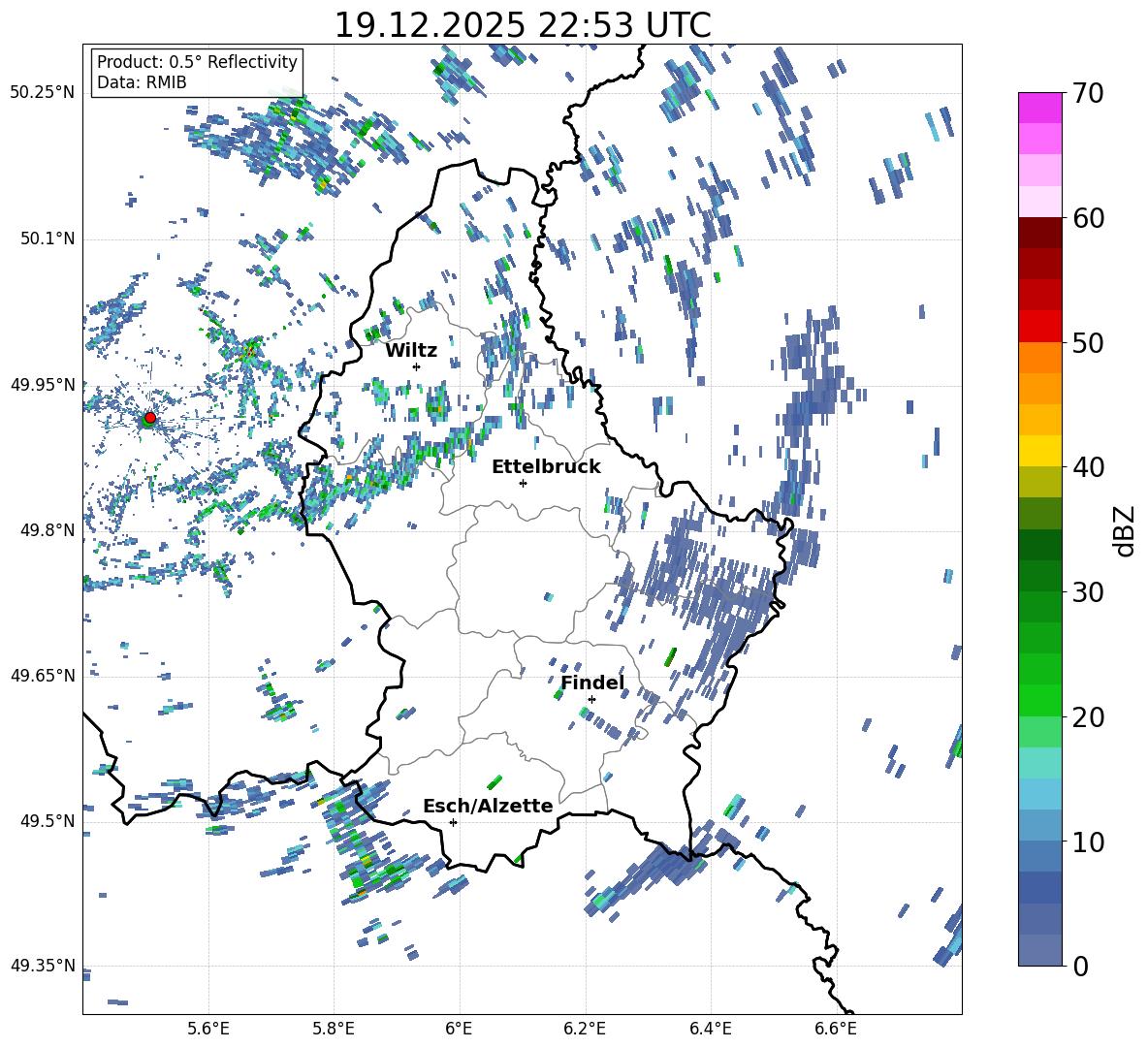Select the Findel station label
Screen dimensions: 1148x1048
(x=592, y=683)
